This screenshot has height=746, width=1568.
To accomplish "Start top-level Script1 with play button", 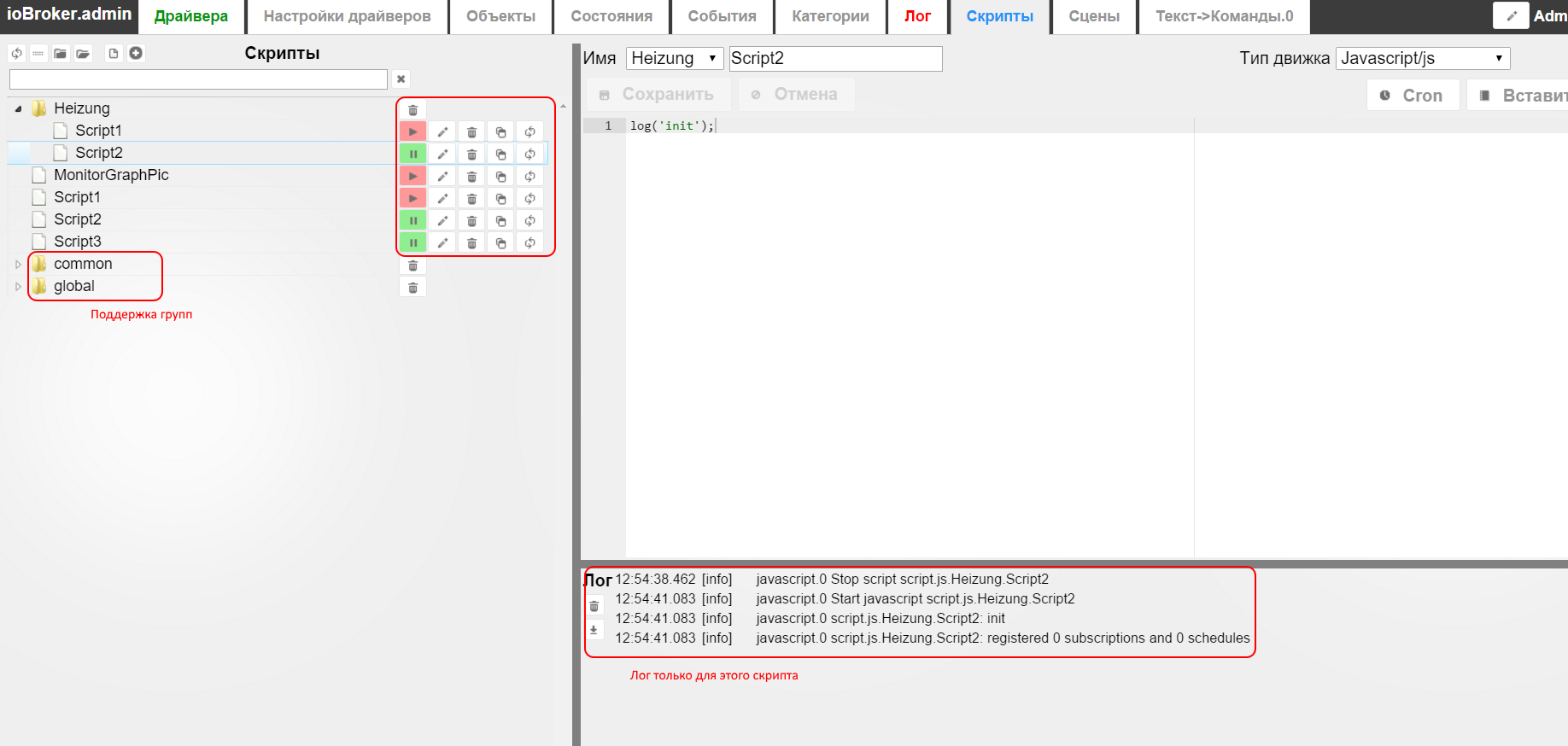I will click(412, 199).
